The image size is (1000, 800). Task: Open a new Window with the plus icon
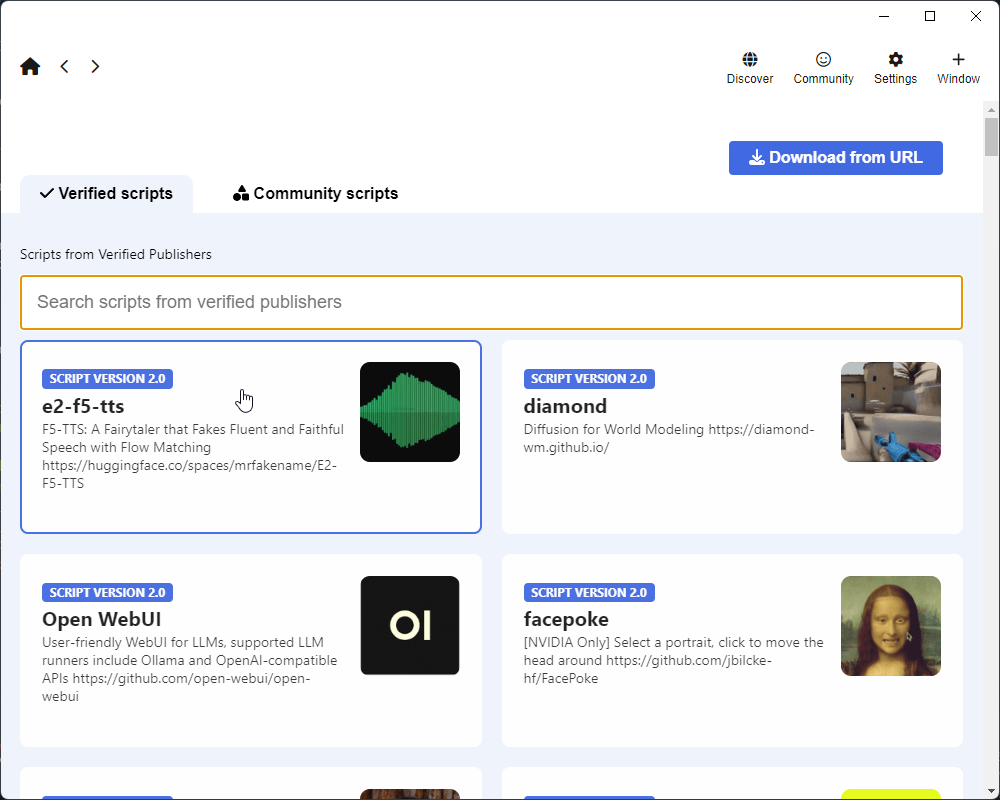[958, 68]
